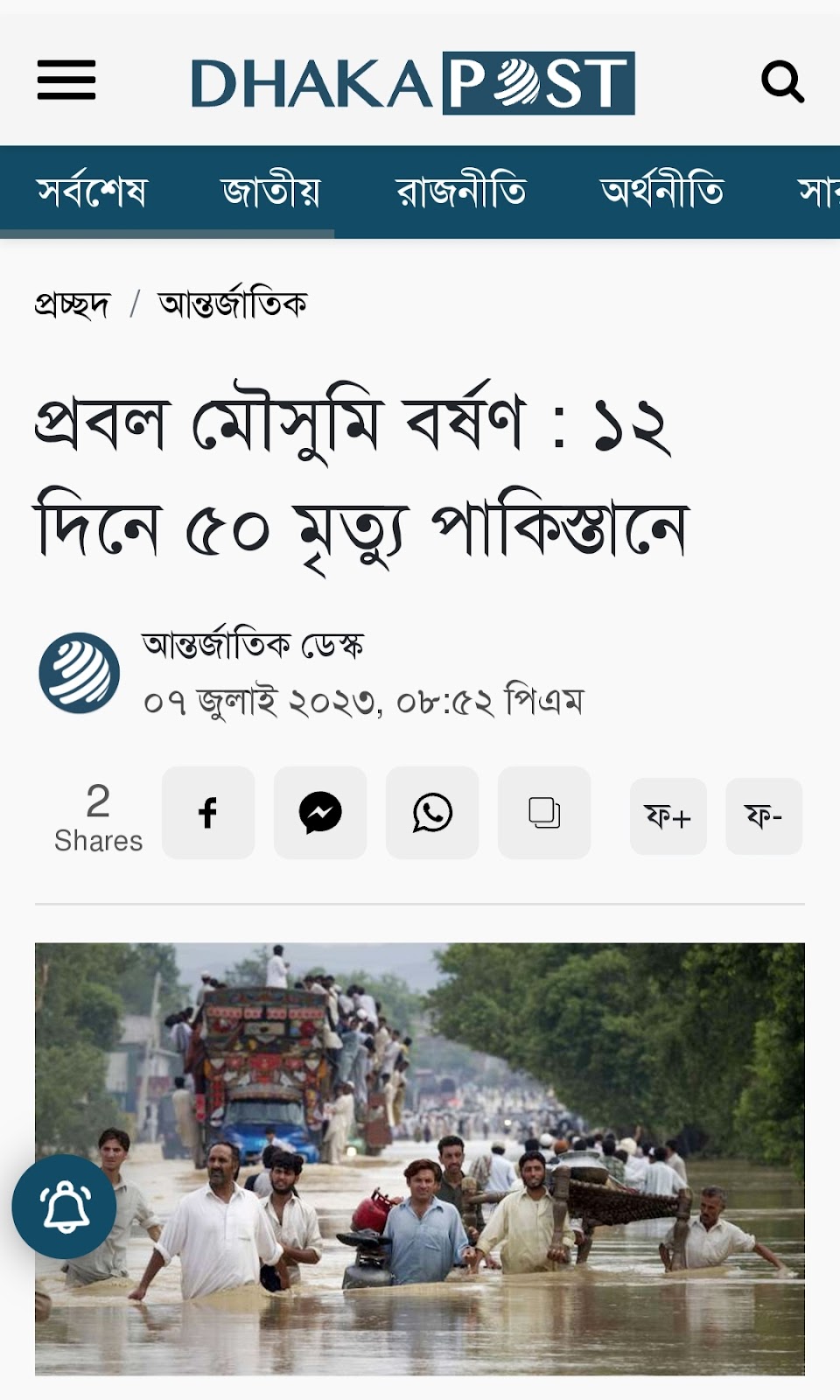Click the আন্তর্জাতিক breadcrumb link
This screenshot has width=840, height=1400.
[x=233, y=304]
